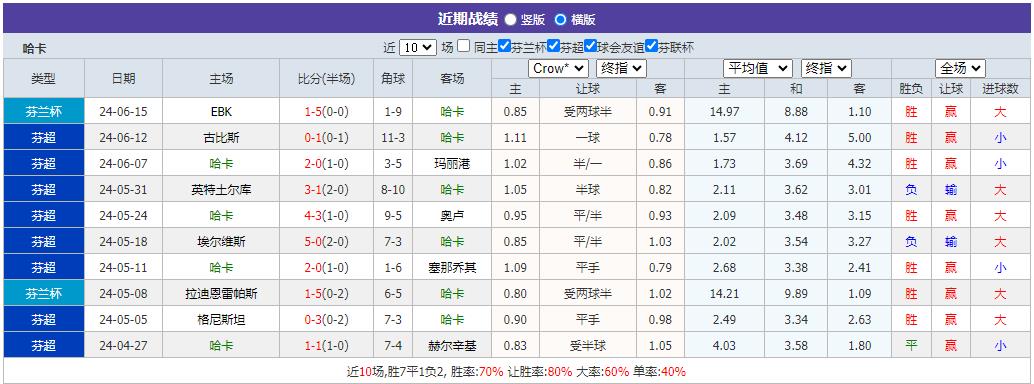This screenshot has height=384, width=1034.
Task: Open the 玛丽港 team link
Action: 452,164
